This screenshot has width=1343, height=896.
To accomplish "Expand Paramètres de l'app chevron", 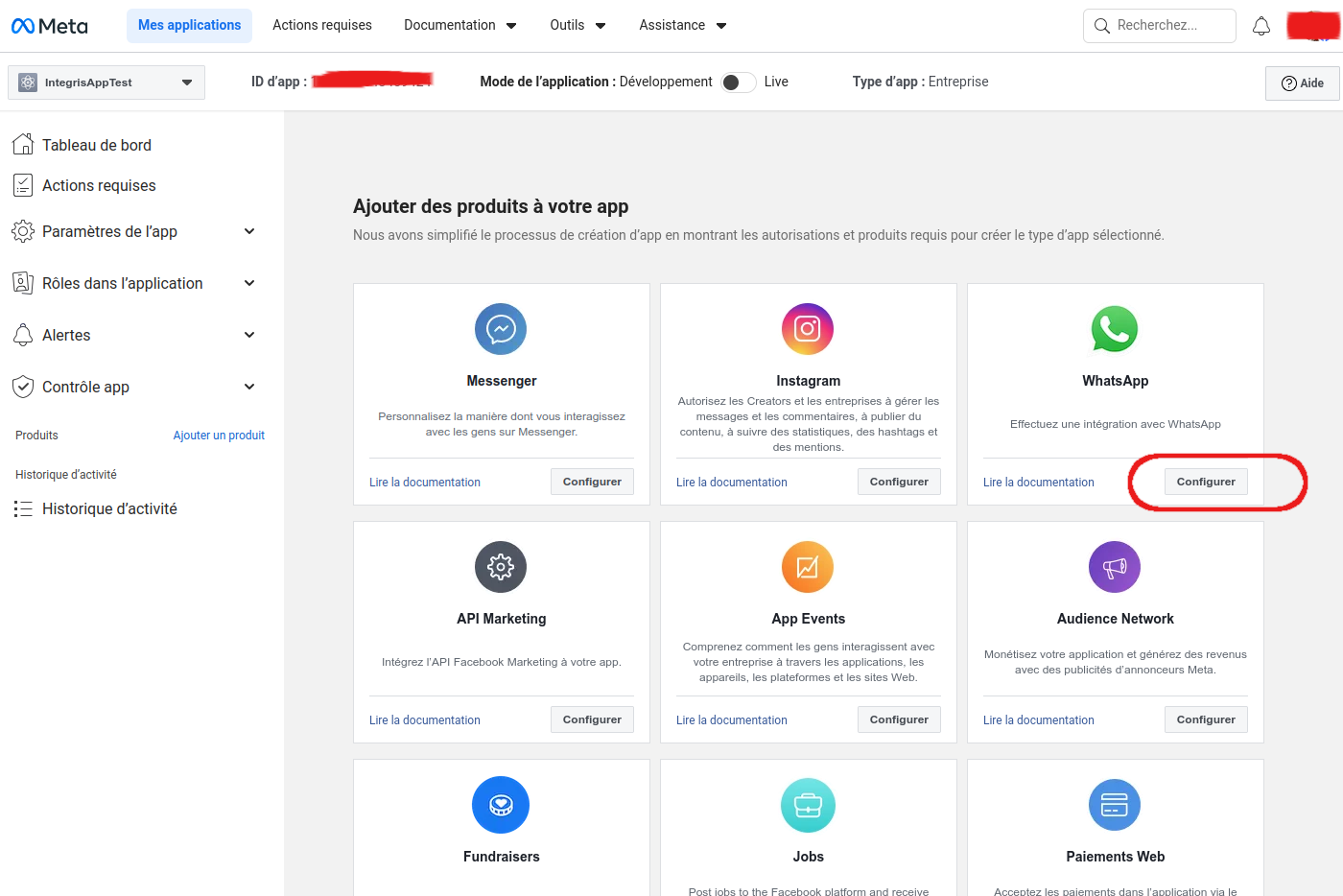I will tap(249, 231).
